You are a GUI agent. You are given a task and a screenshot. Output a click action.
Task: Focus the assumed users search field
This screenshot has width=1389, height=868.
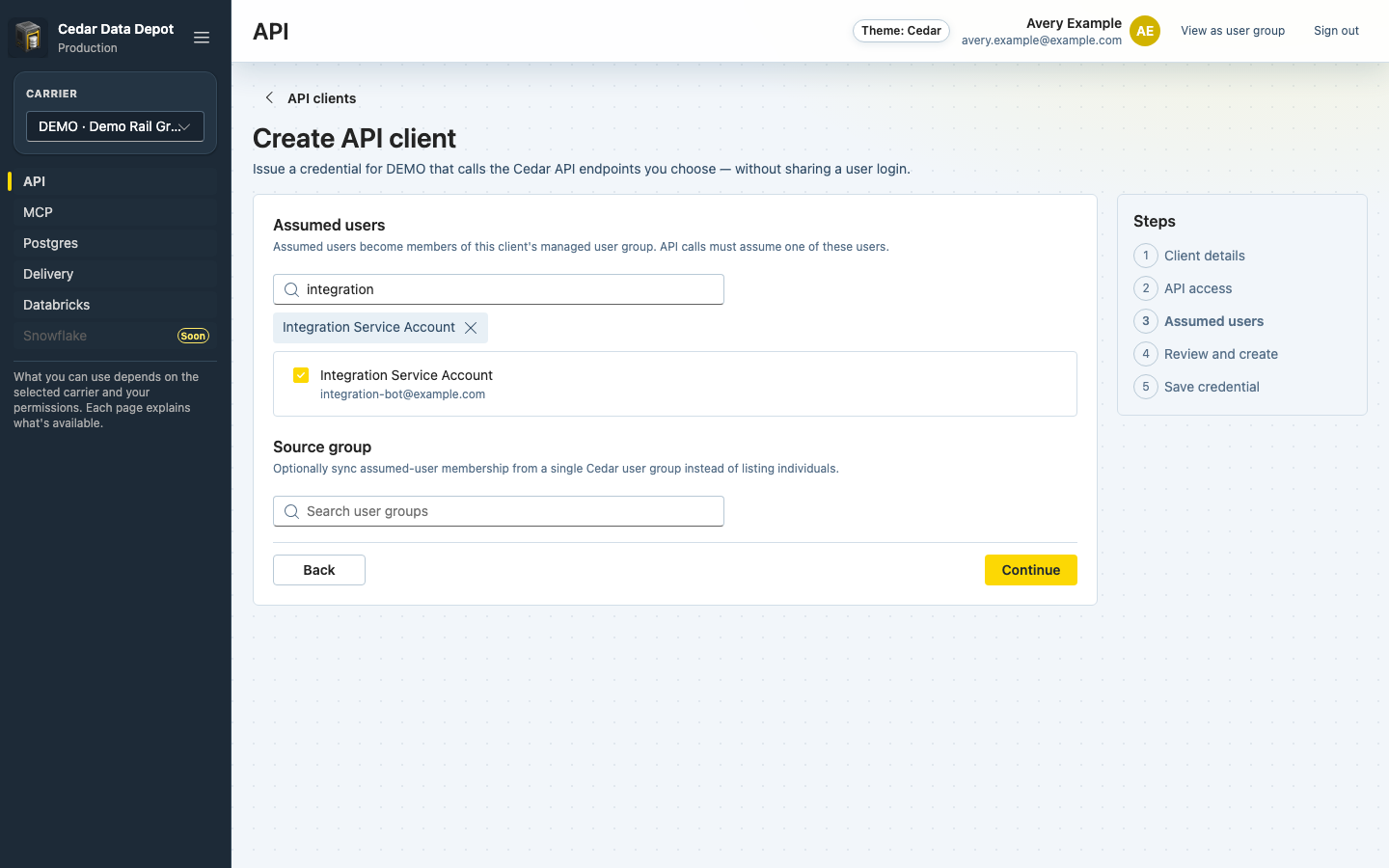coord(499,289)
